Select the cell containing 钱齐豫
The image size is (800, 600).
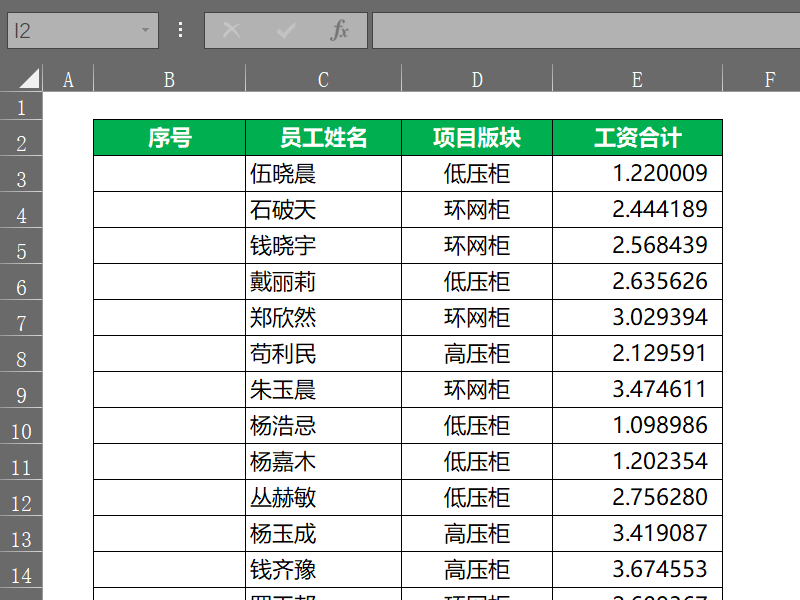323,569
